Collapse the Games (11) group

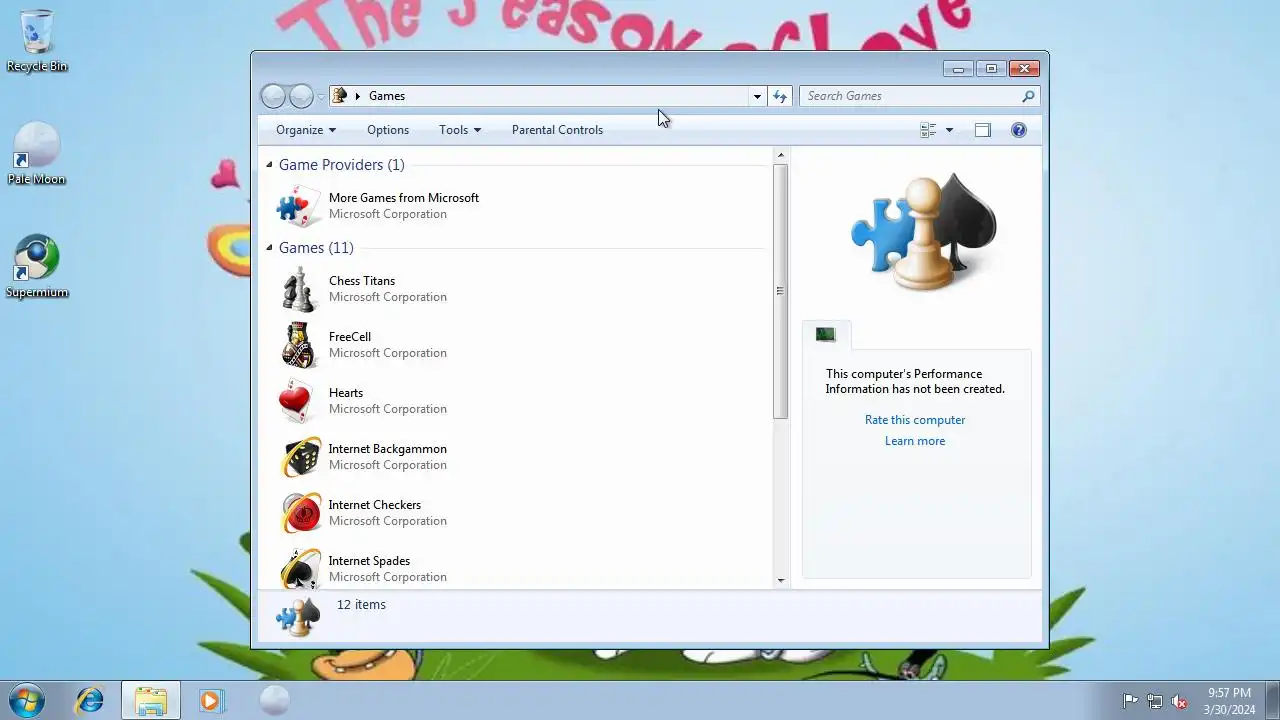[x=269, y=248]
